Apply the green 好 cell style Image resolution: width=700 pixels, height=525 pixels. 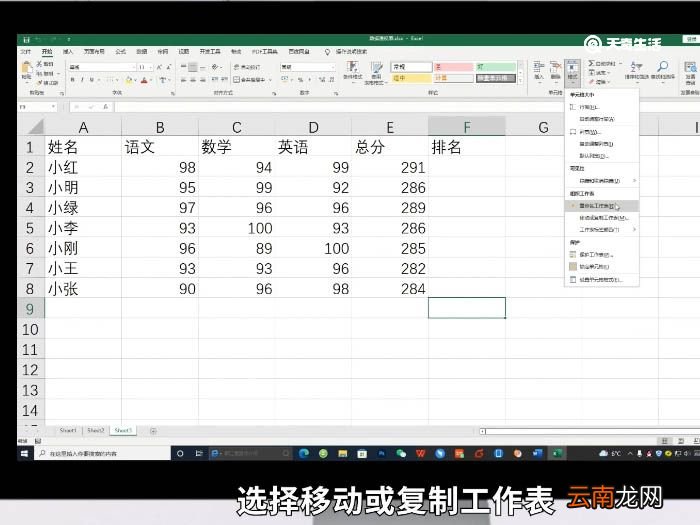click(x=496, y=67)
